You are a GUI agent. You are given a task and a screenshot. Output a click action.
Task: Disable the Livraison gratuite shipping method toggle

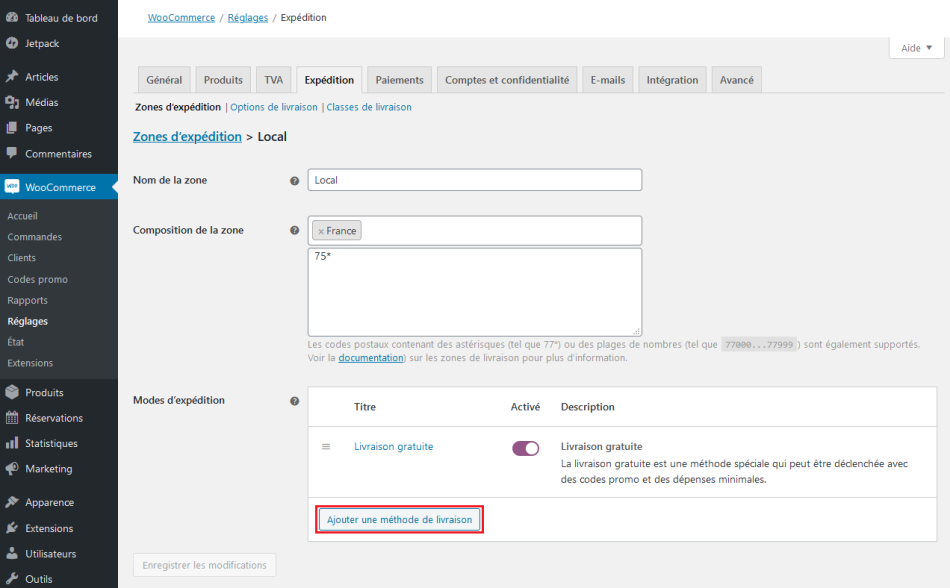[525, 448]
